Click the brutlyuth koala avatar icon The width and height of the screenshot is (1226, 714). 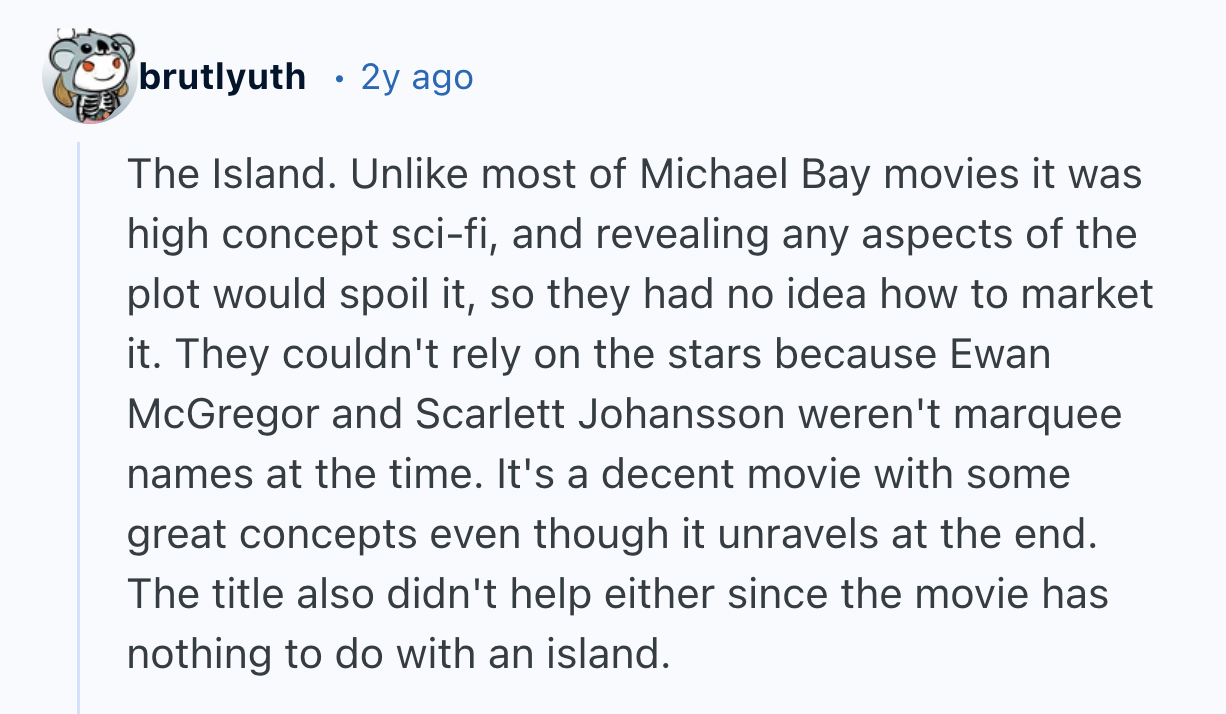coord(88,78)
